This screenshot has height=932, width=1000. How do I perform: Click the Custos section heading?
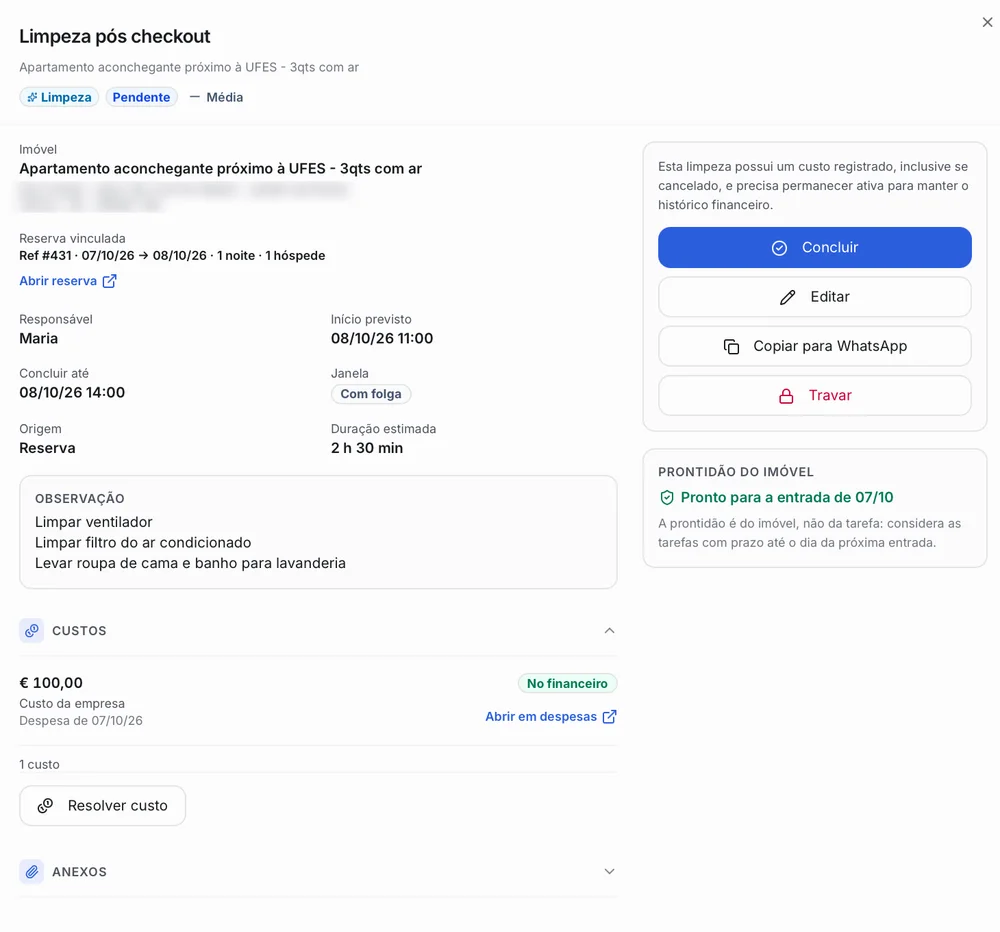pos(79,630)
